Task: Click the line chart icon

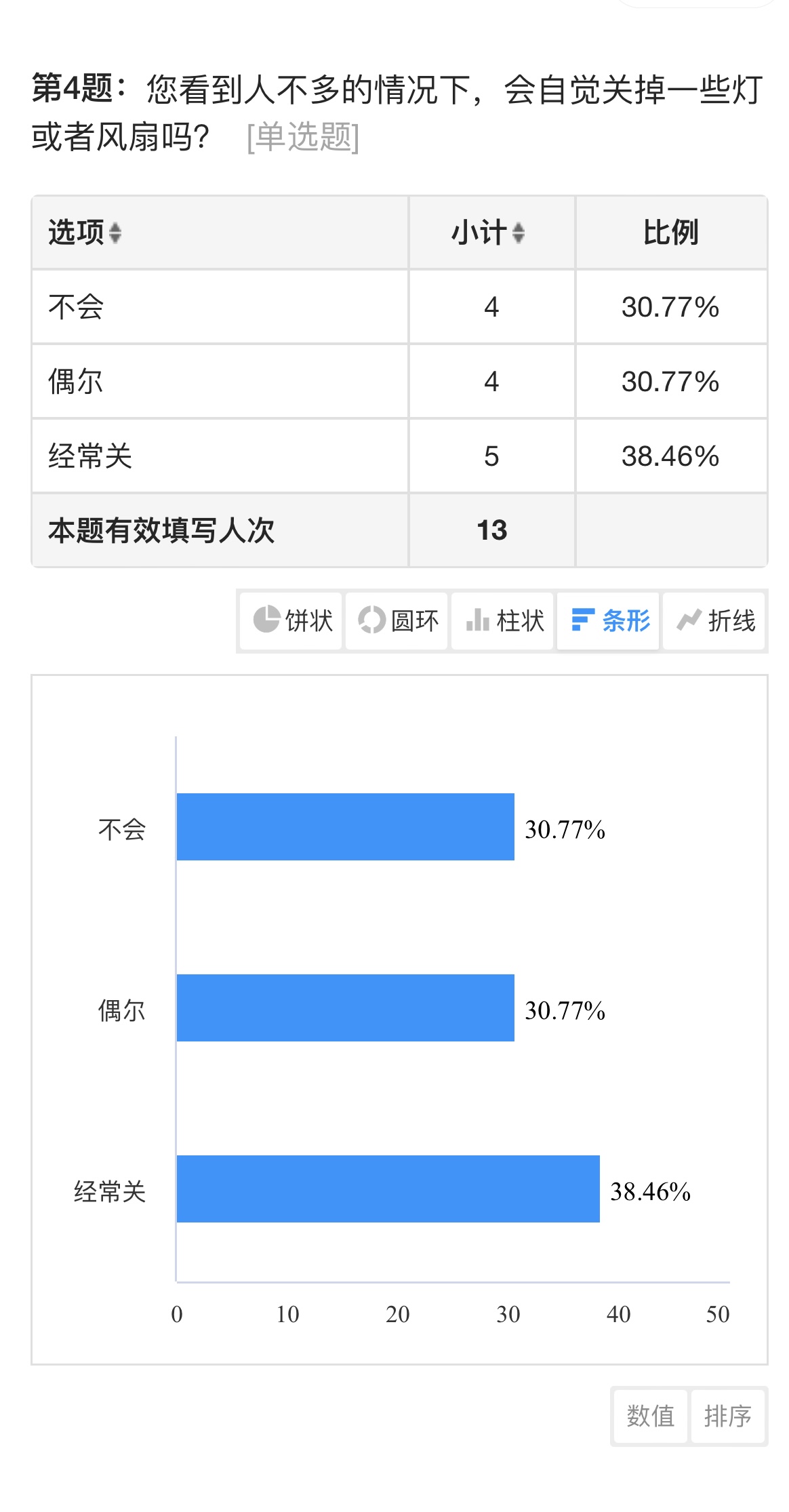Action: point(689,620)
